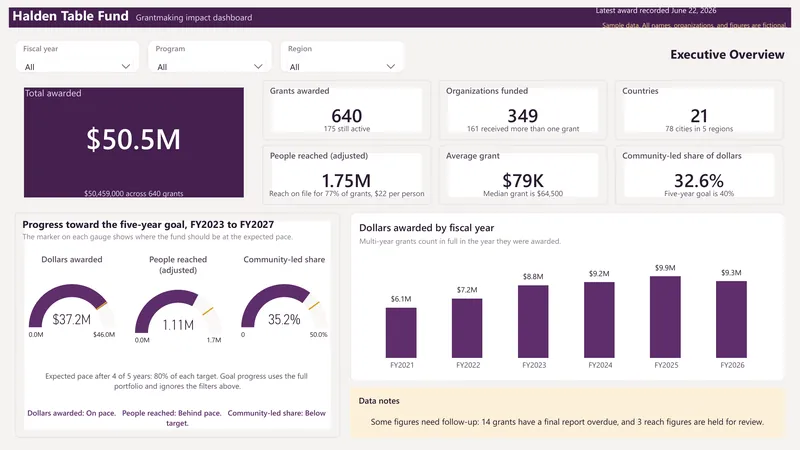Click the 50.0% gauge maximum label
This screenshot has width=800, height=450.
[318, 335]
